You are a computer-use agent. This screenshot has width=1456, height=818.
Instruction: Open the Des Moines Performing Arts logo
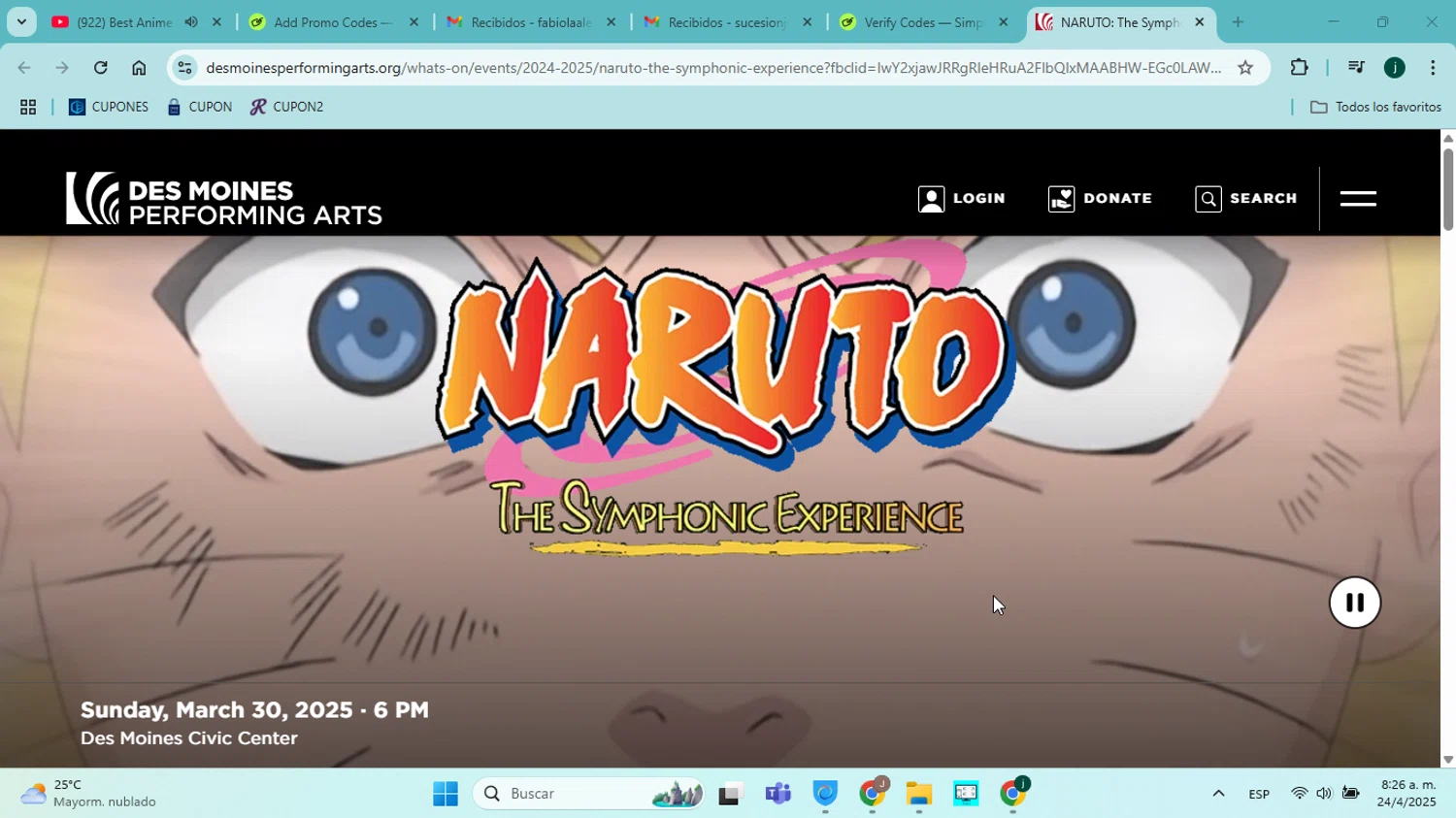(224, 199)
